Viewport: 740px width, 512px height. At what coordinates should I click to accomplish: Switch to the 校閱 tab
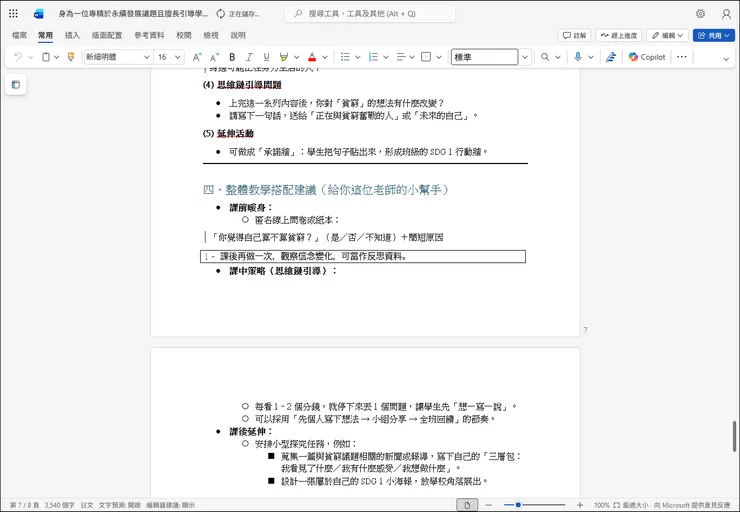pyautogui.click(x=184, y=35)
